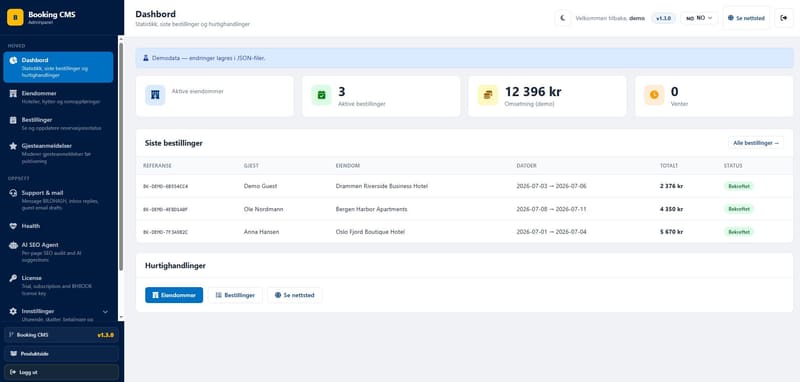The width and height of the screenshot is (800, 382).
Task: Open Health in the sidebar
Action: [58, 226]
